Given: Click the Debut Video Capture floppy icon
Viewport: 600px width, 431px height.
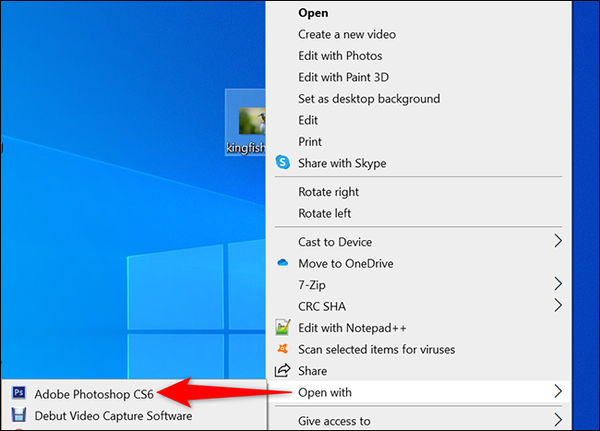Looking at the screenshot, I should 19,415.
